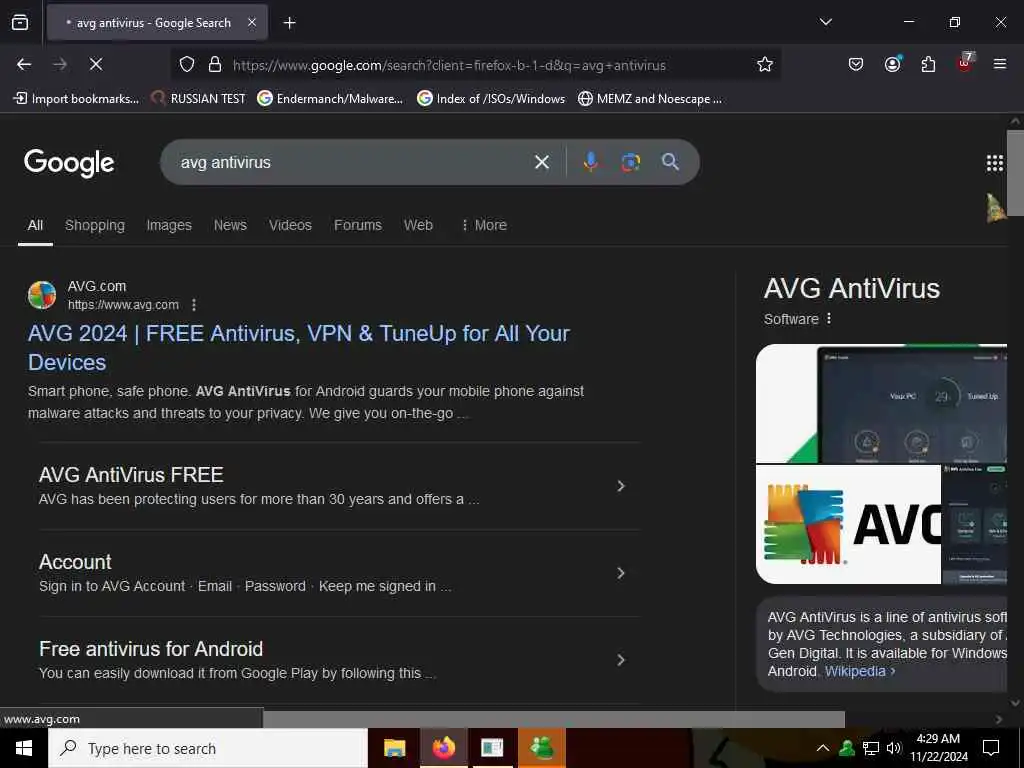Open the notification action center
The height and width of the screenshot is (768, 1024).
click(991, 748)
